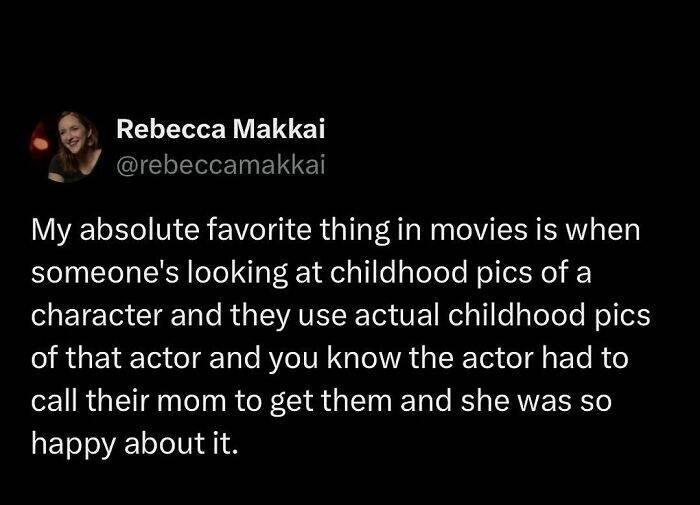Image resolution: width=700 pixels, height=505 pixels.
Task: Click 'happy about it.' on last line
Action: point(136,442)
